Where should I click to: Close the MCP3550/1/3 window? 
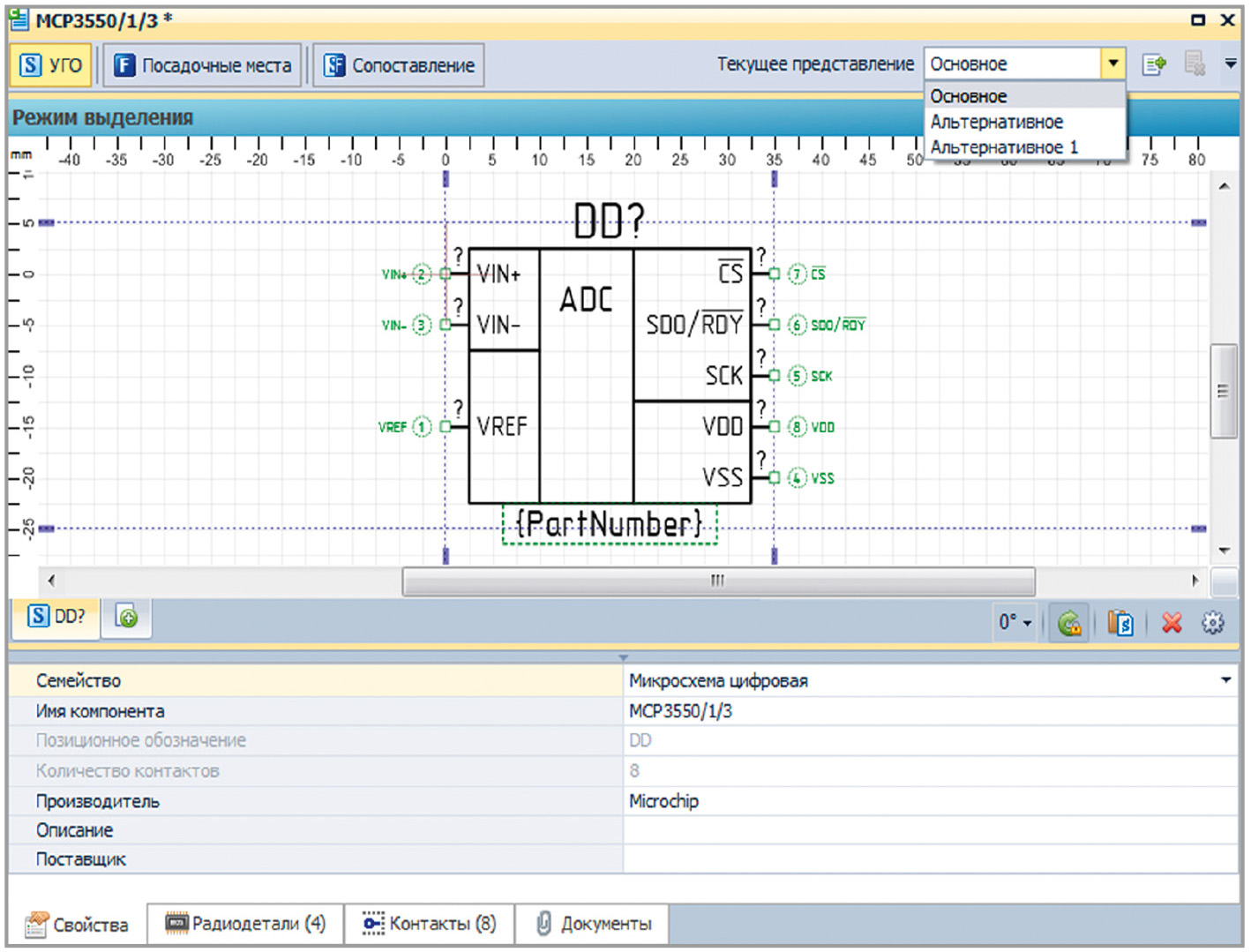1227,19
